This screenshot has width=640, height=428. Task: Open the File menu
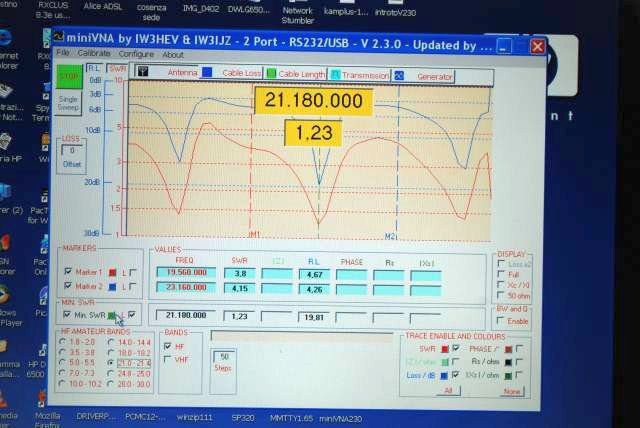coord(63,53)
